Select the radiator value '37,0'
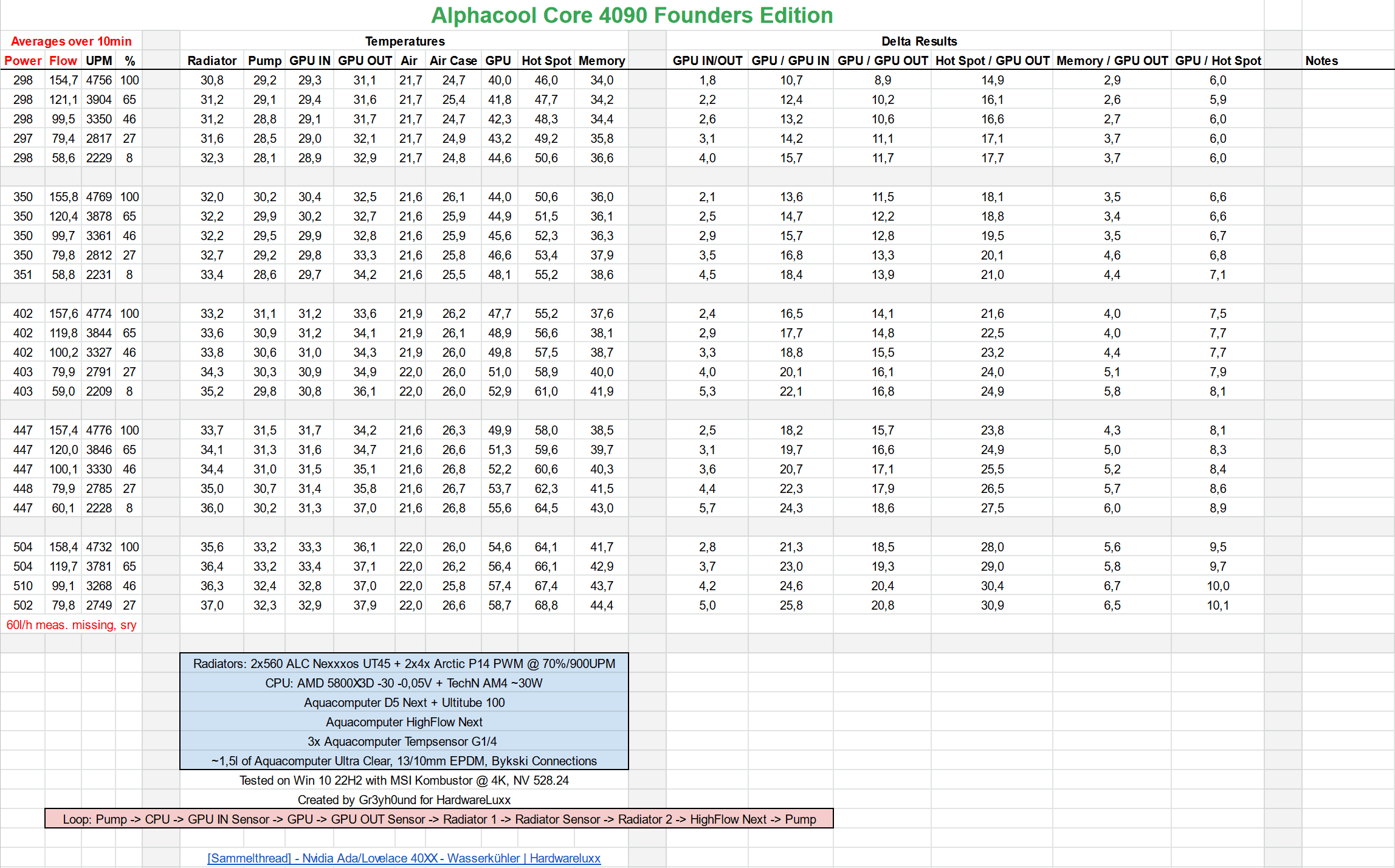Image resolution: width=1395 pixels, height=868 pixels. 212,605
